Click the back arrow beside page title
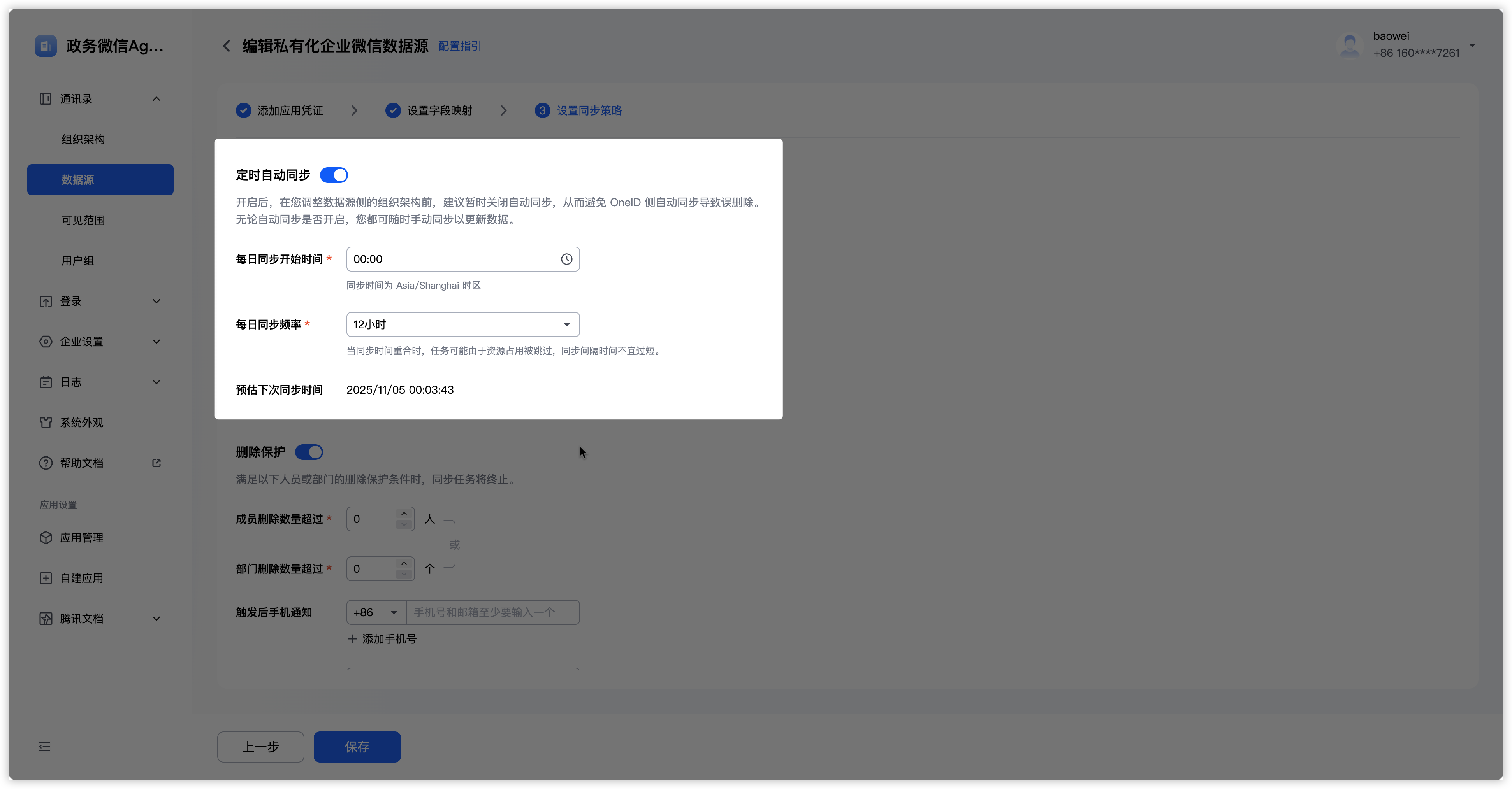The height and width of the screenshot is (789, 1512). (x=226, y=46)
